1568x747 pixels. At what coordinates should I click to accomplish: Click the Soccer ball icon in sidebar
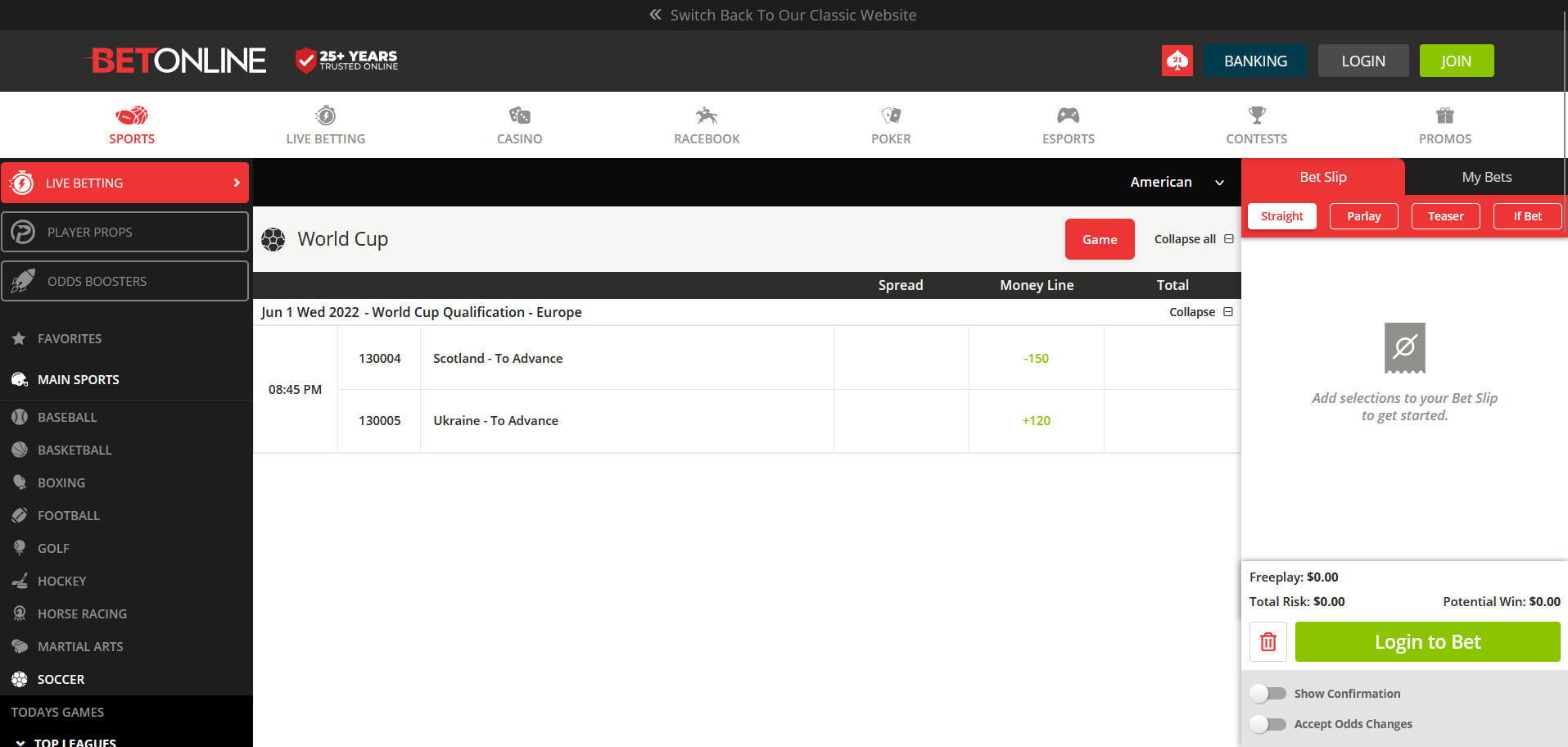tap(20, 679)
